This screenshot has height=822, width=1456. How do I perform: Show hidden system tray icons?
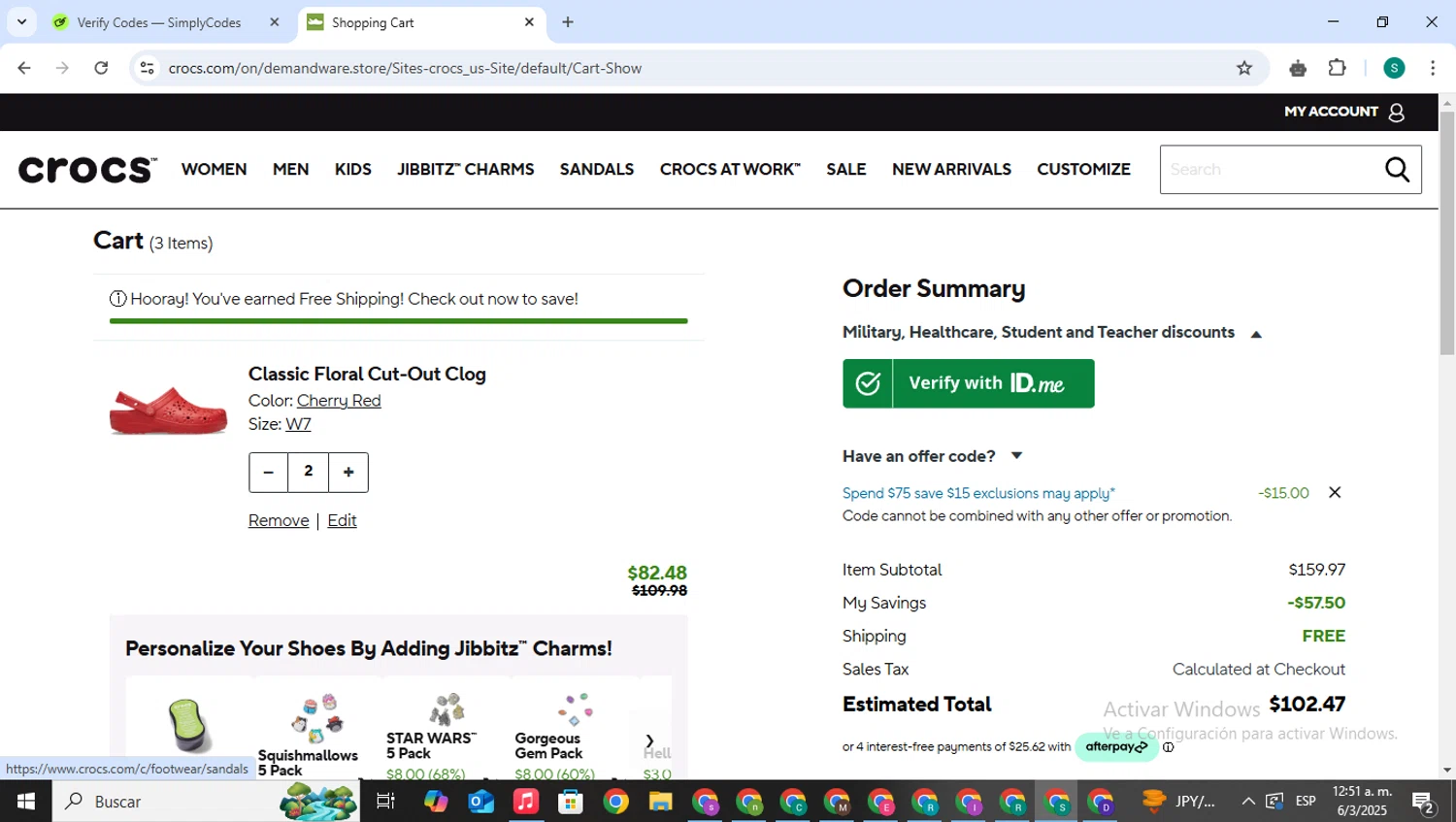[x=1248, y=802]
